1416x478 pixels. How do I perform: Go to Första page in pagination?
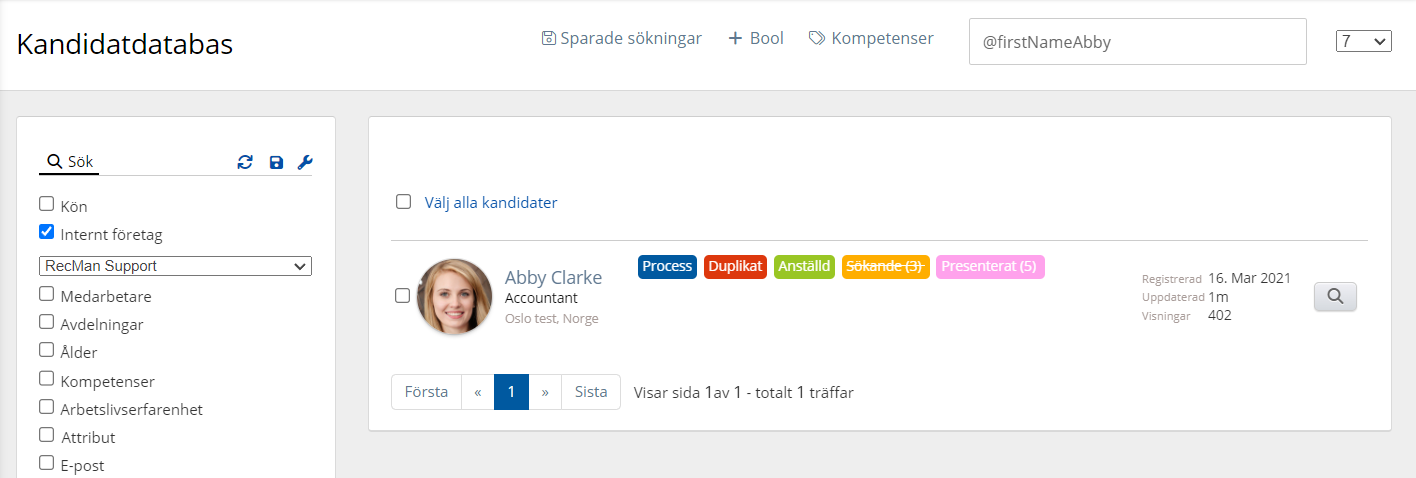426,392
